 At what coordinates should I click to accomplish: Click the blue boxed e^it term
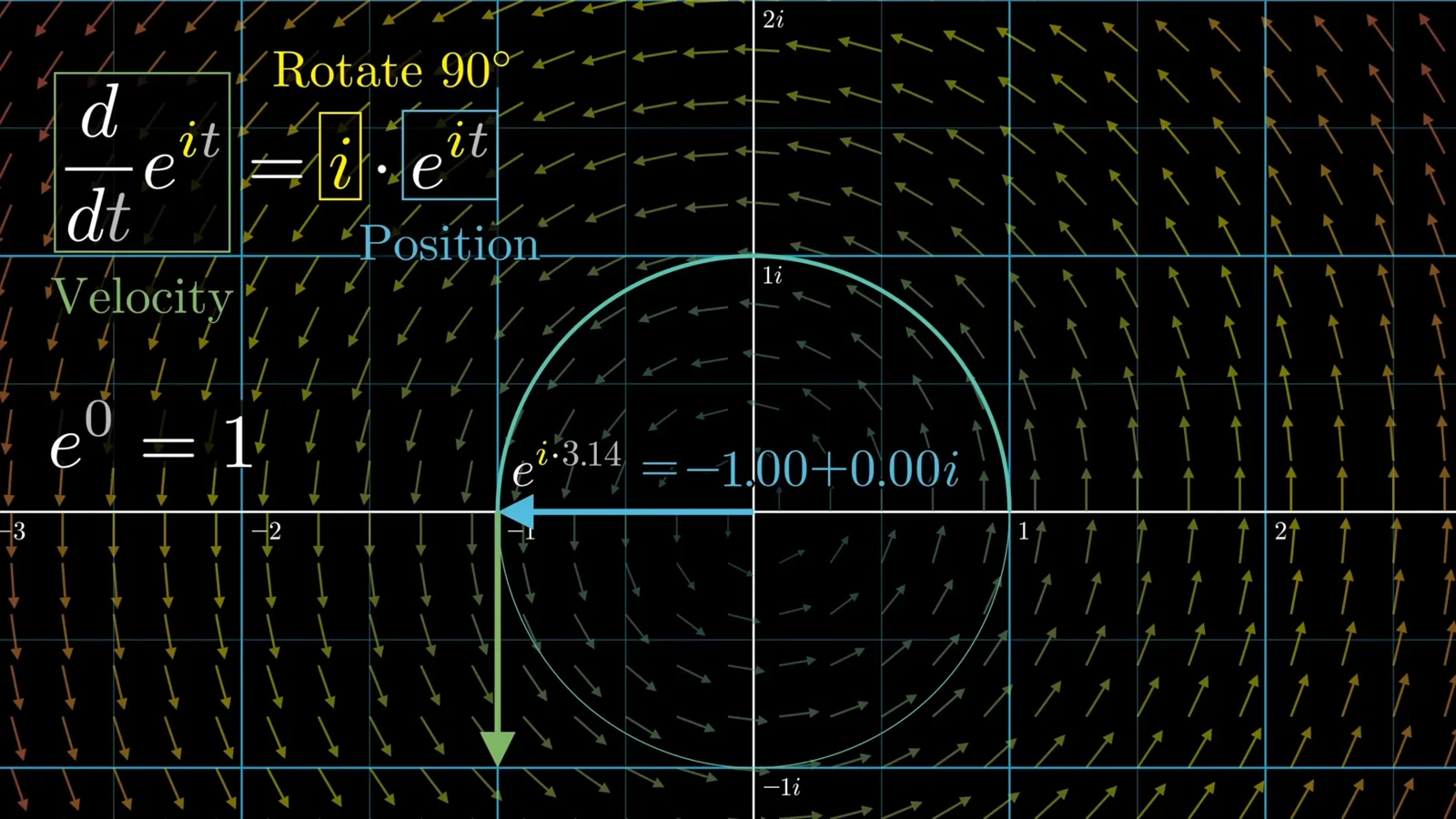click(450, 155)
